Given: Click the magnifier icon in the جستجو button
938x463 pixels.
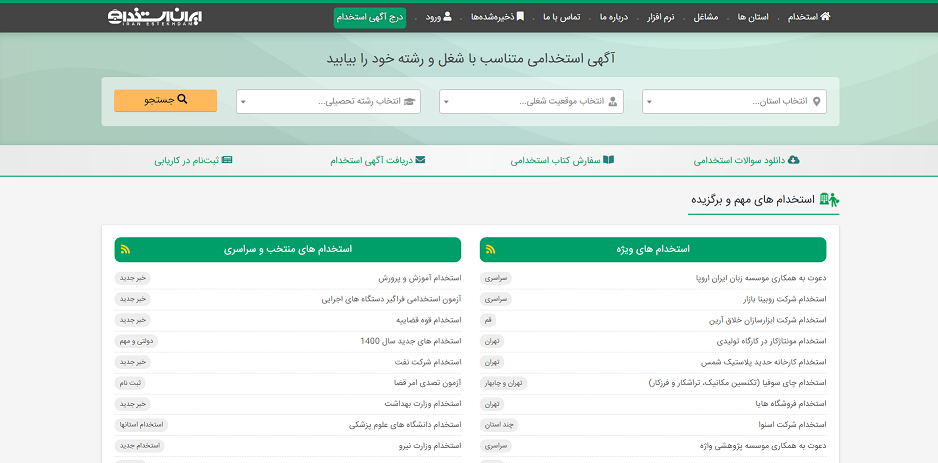Looking at the screenshot, I should [x=182, y=100].
